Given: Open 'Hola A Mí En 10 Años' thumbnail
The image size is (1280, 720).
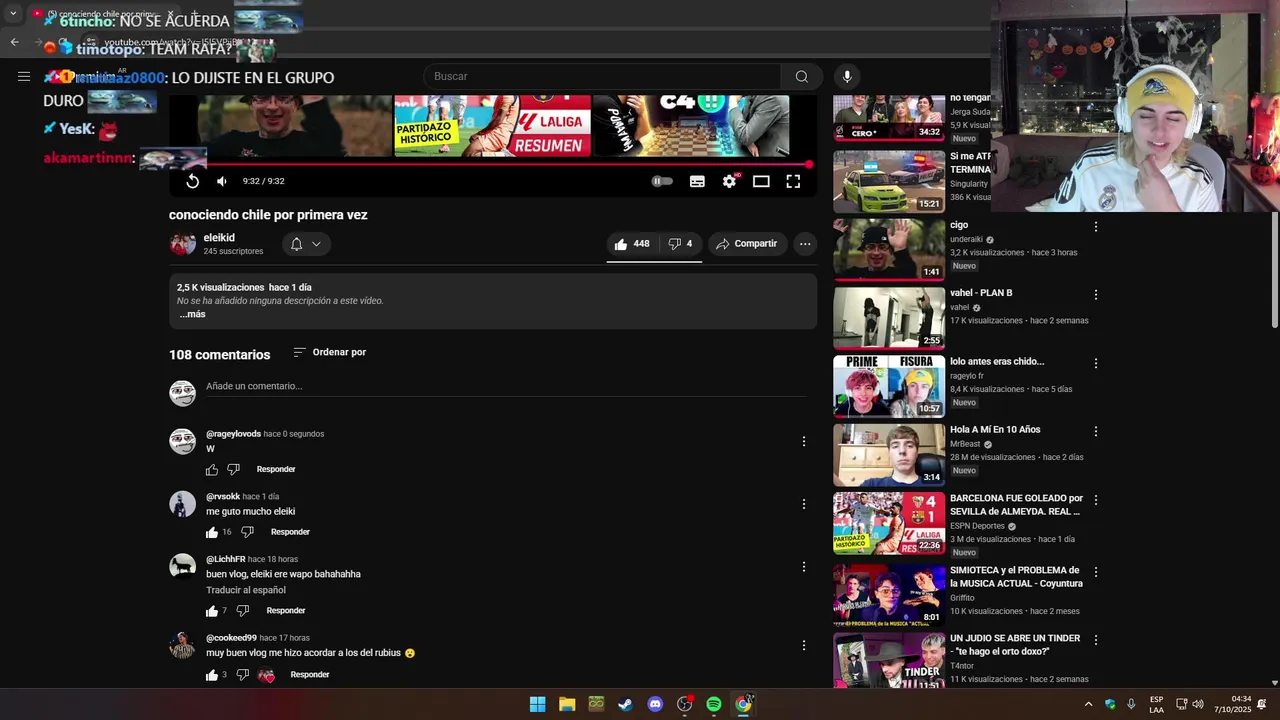Looking at the screenshot, I should [x=889, y=454].
